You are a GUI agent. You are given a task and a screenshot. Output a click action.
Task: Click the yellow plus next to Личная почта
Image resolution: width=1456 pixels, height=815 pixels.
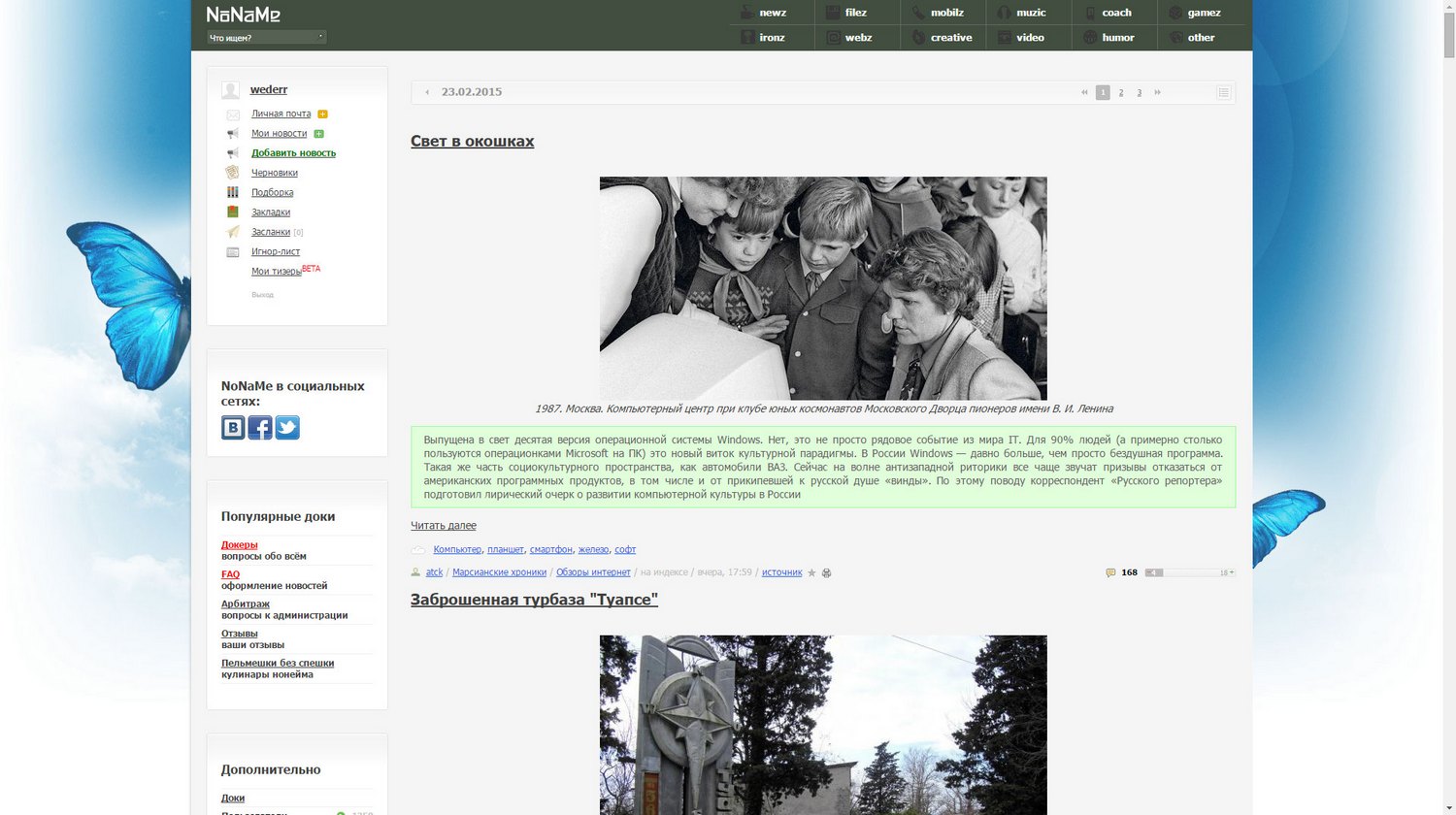tap(322, 114)
